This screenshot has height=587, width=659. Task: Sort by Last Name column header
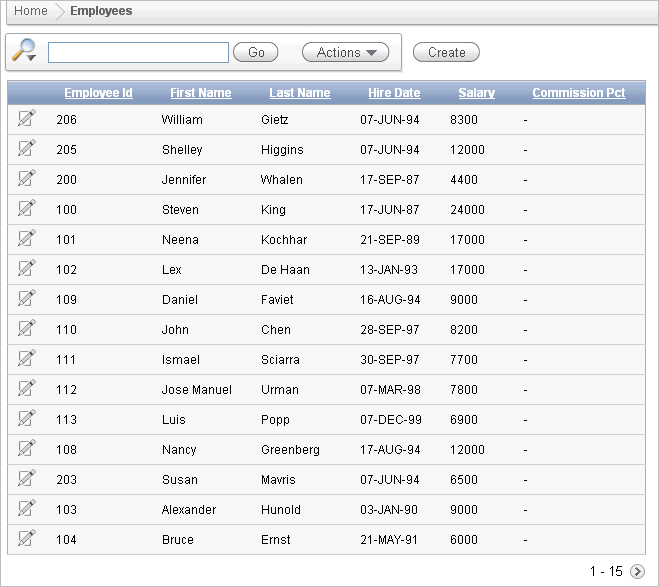click(300, 92)
